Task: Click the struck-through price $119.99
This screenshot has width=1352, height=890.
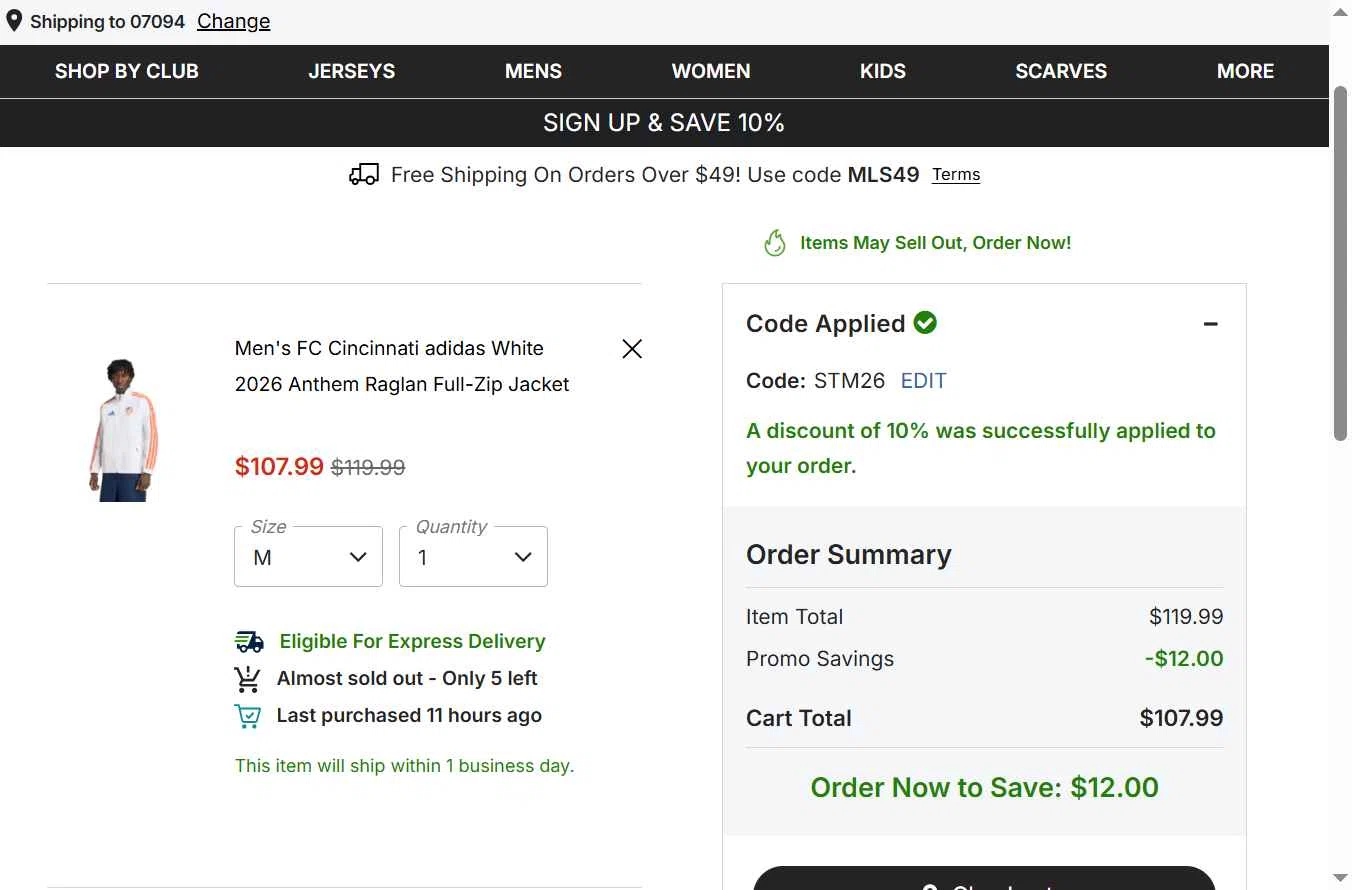Action: point(368,467)
